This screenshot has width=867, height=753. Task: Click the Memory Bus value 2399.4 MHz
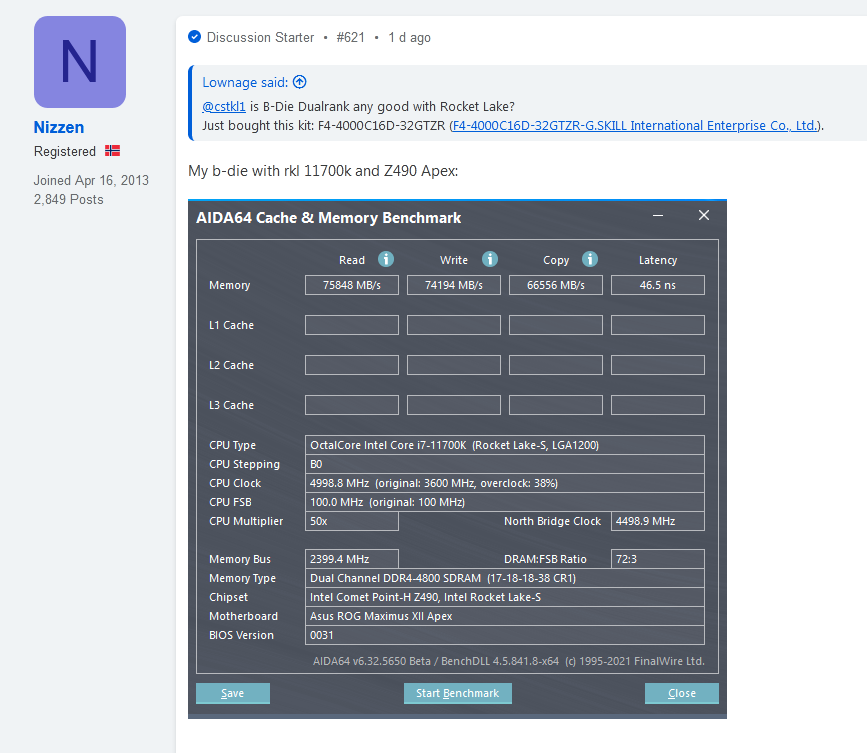coord(352,559)
